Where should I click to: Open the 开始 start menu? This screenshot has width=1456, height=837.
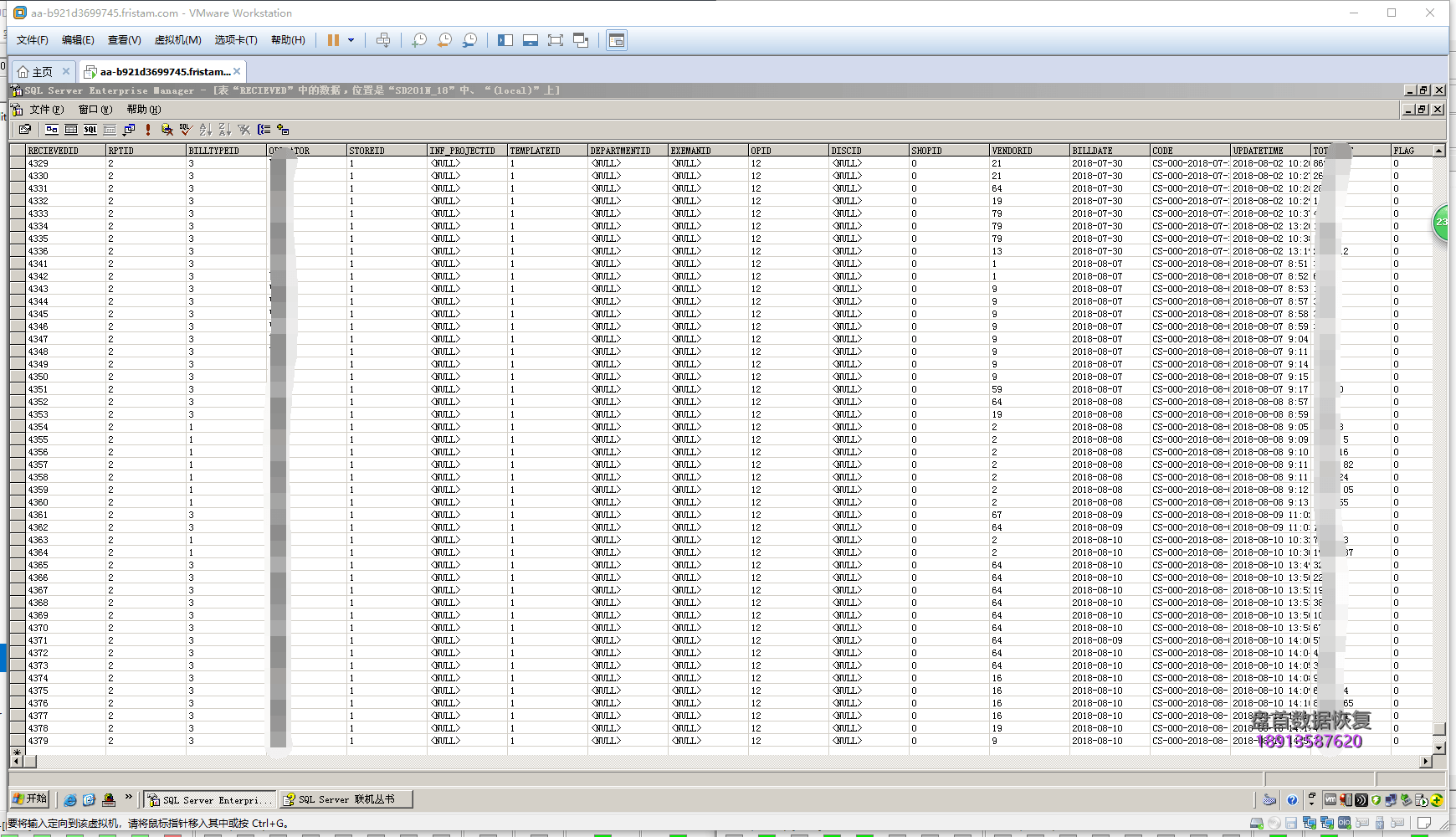[x=30, y=798]
